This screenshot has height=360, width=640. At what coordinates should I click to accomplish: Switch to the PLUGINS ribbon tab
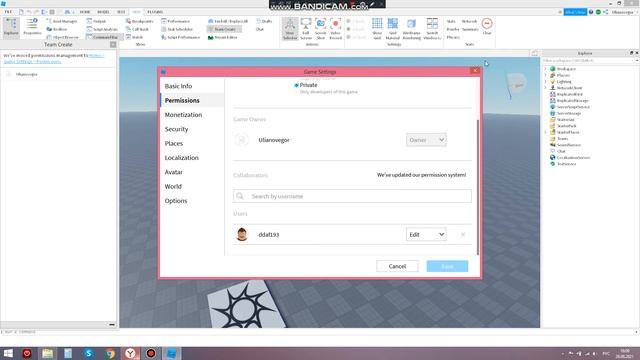155,12
